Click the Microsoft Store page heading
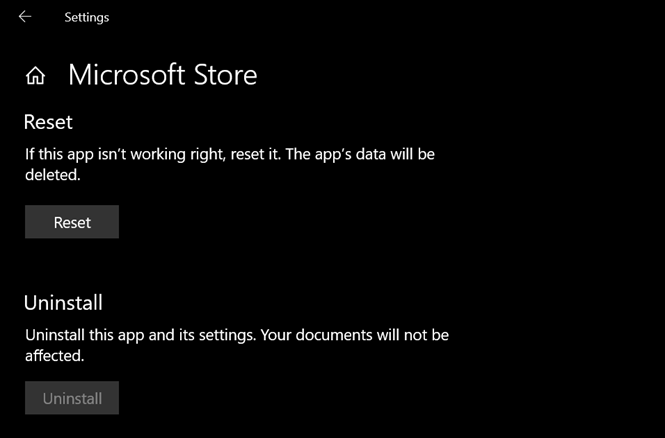Image resolution: width=665 pixels, height=438 pixels. point(162,75)
